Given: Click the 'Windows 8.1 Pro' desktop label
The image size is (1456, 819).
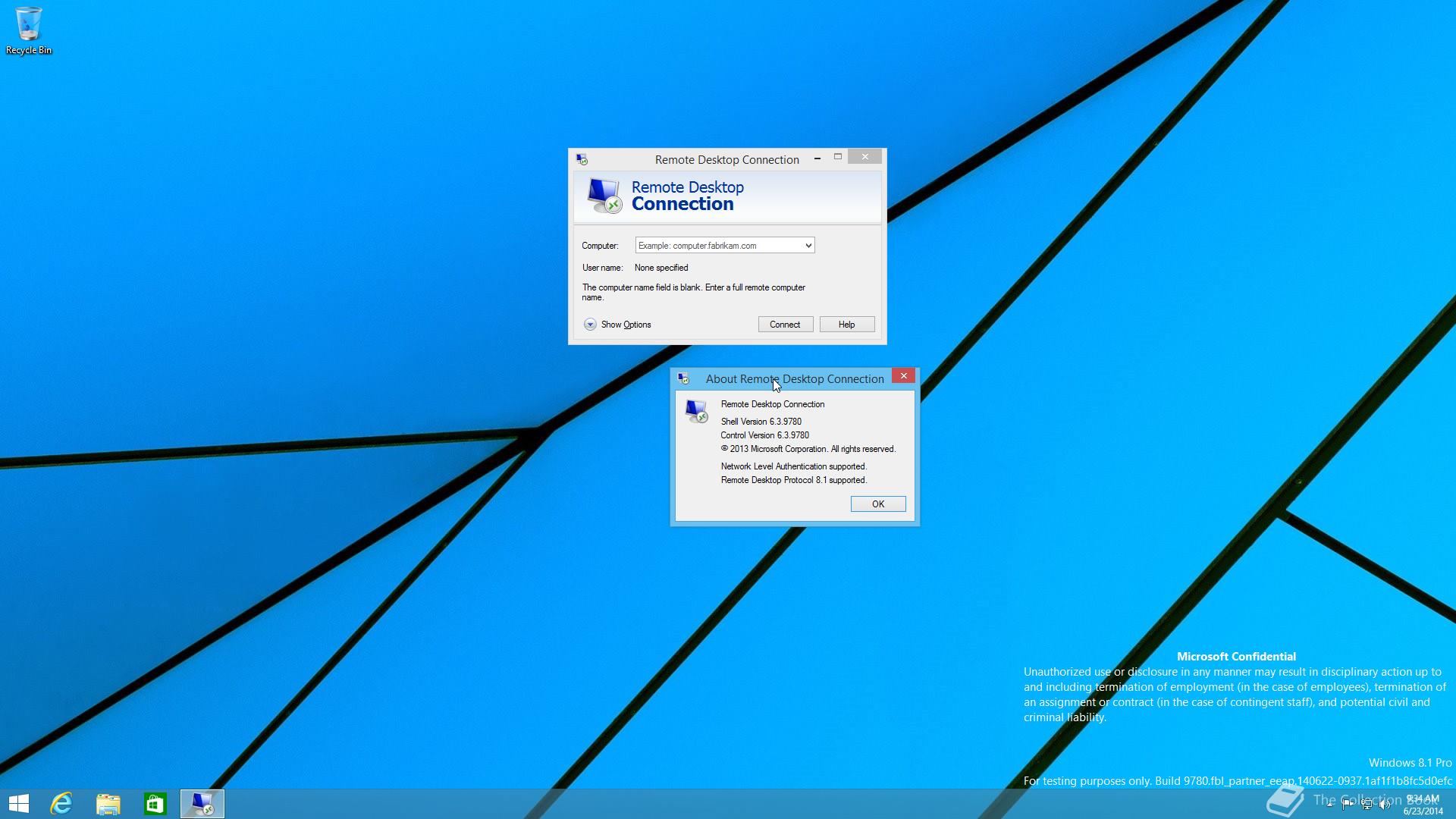Looking at the screenshot, I should tap(1410, 763).
